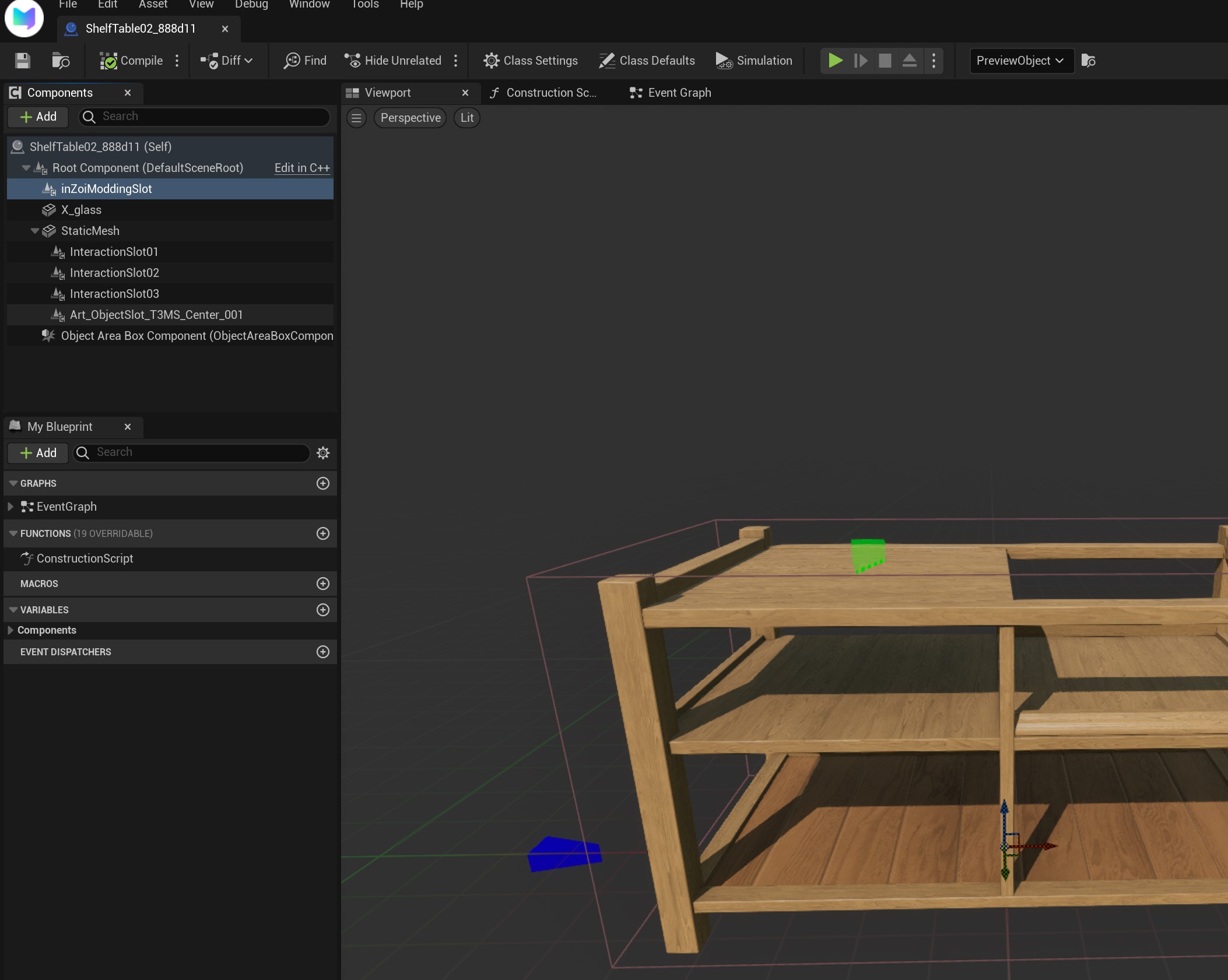Open the File menu
This screenshot has height=980, width=1228.
click(x=68, y=5)
